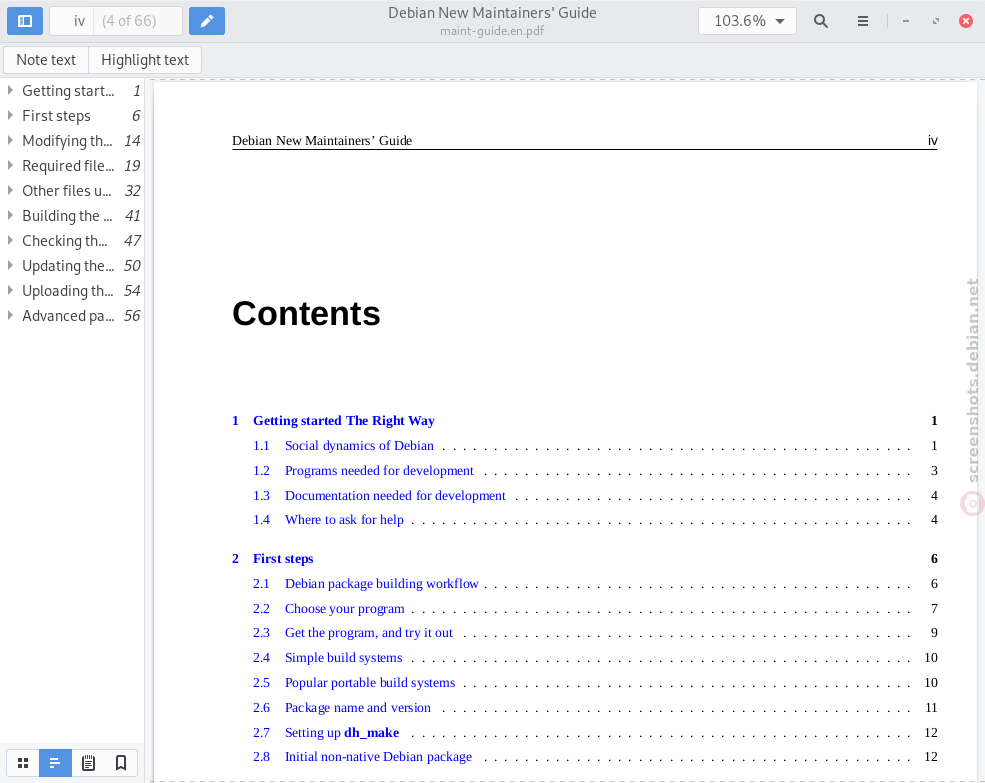
Task: Open Documentation needed for development link
Action: pos(395,496)
